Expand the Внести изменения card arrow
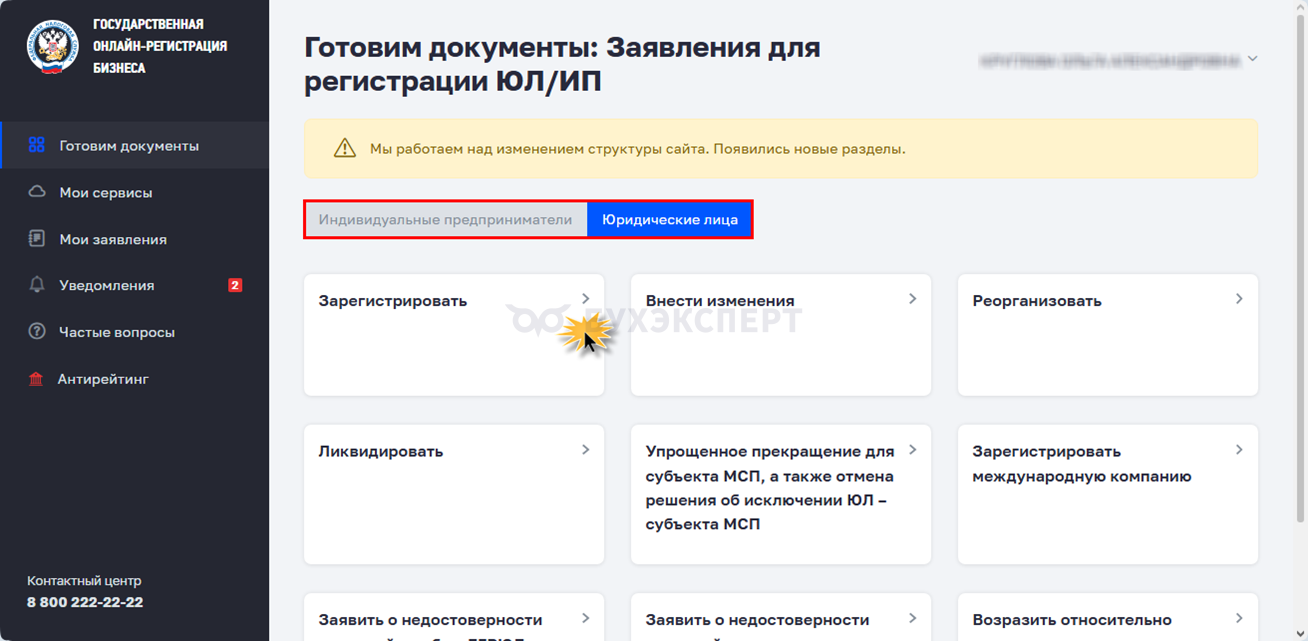The width and height of the screenshot is (1308, 641). [x=912, y=299]
